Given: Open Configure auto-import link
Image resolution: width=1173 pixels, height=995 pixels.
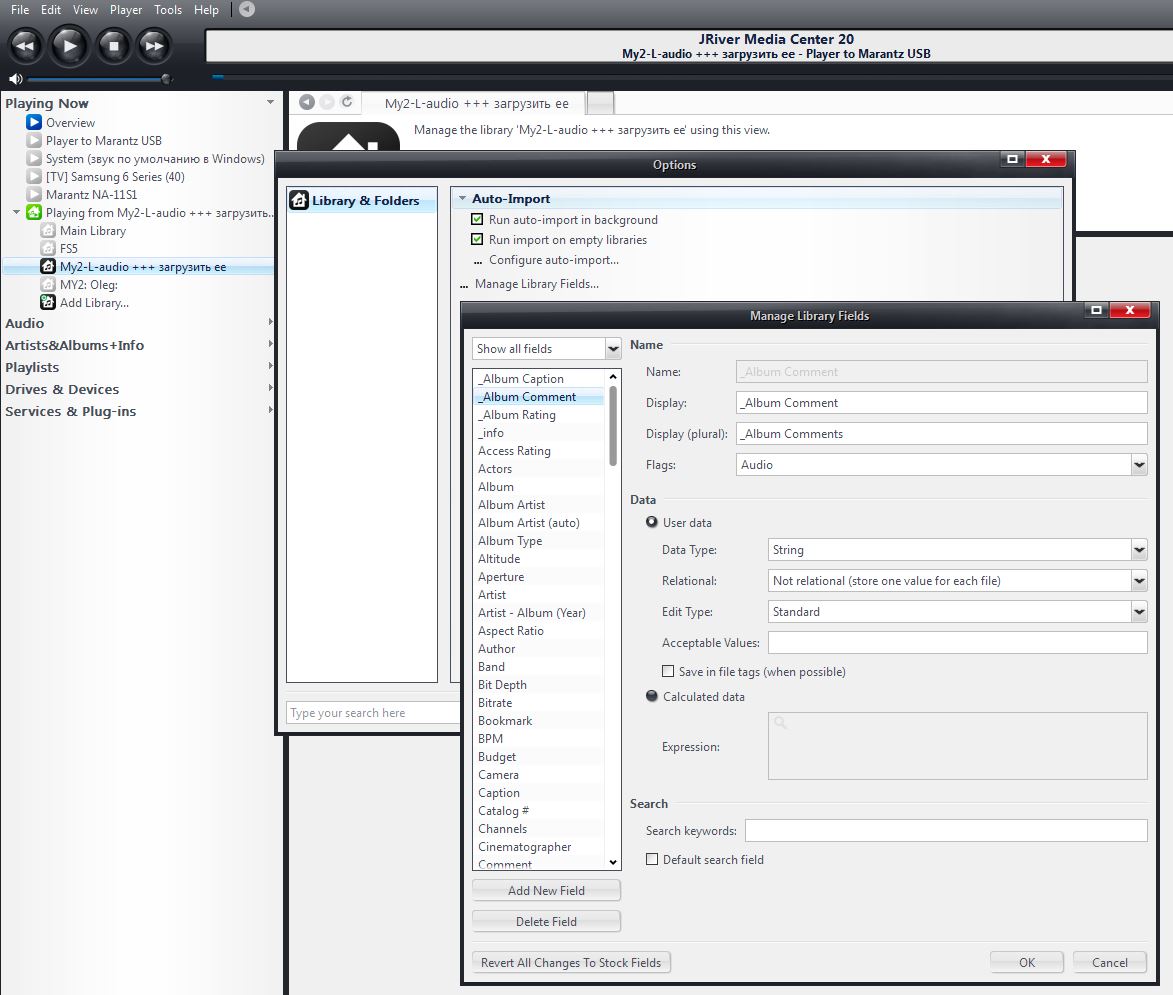Looking at the screenshot, I should [x=554, y=260].
